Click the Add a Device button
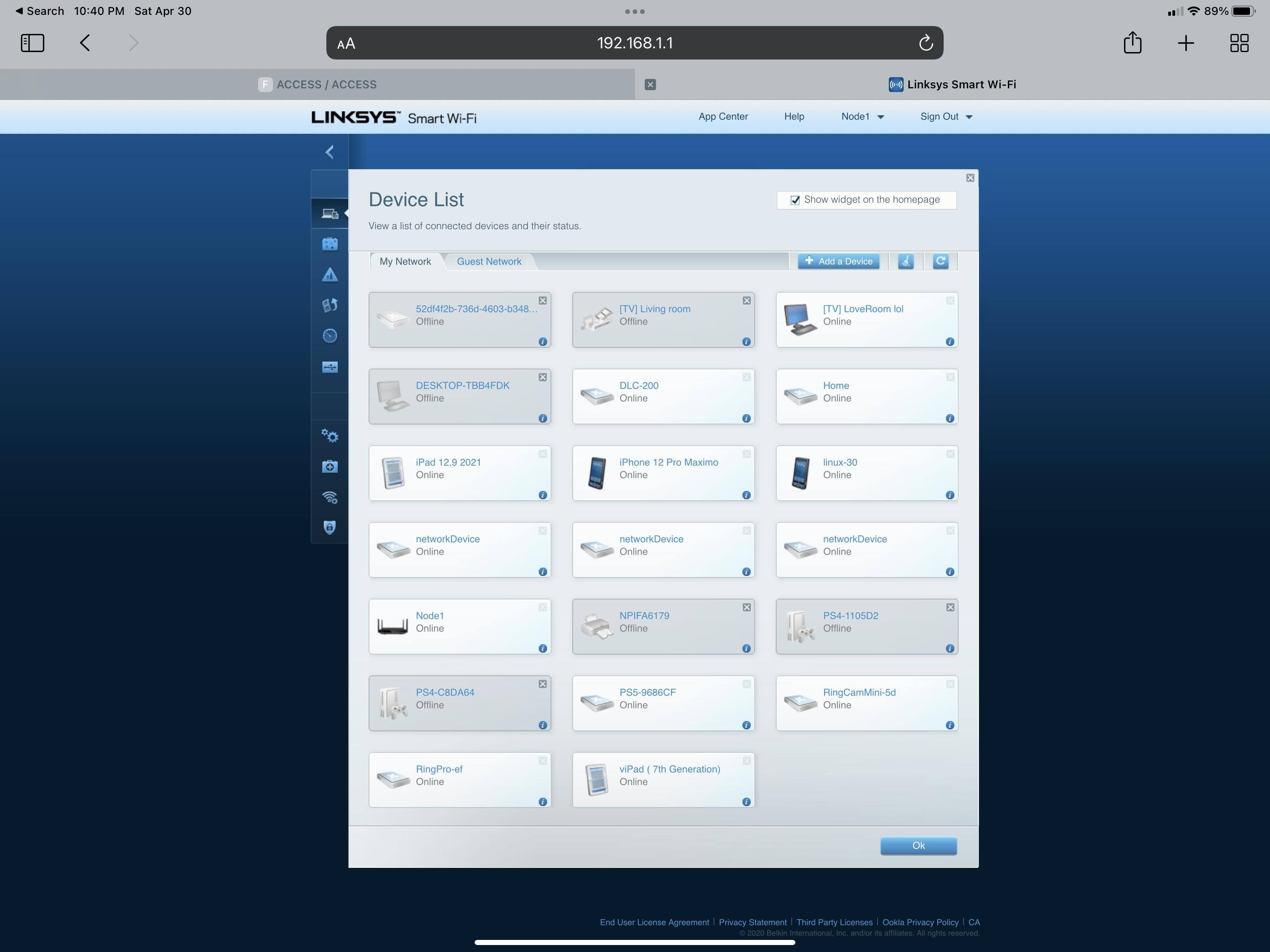 [838, 261]
